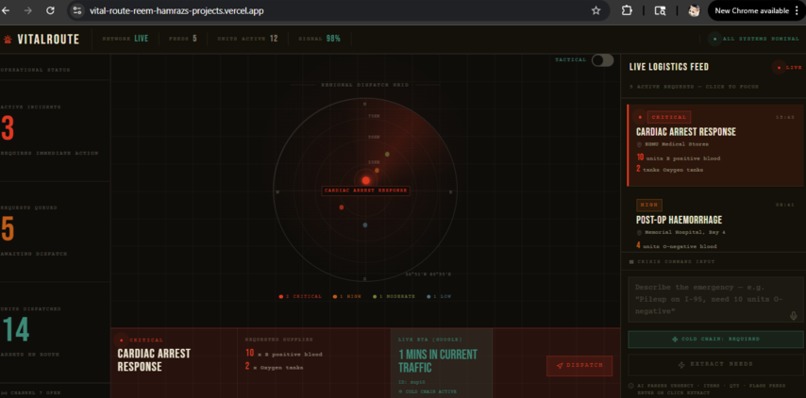
Task: Click the location pin beside Medical Stores address
Action: tap(639, 144)
